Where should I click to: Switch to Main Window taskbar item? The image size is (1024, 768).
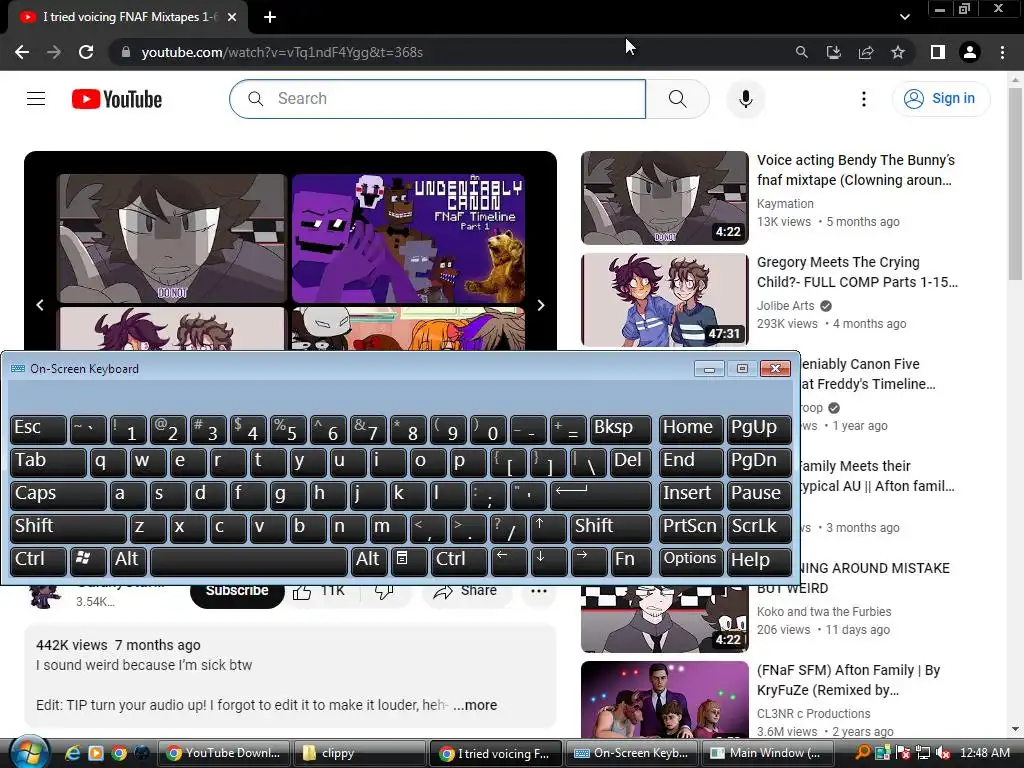click(x=767, y=753)
